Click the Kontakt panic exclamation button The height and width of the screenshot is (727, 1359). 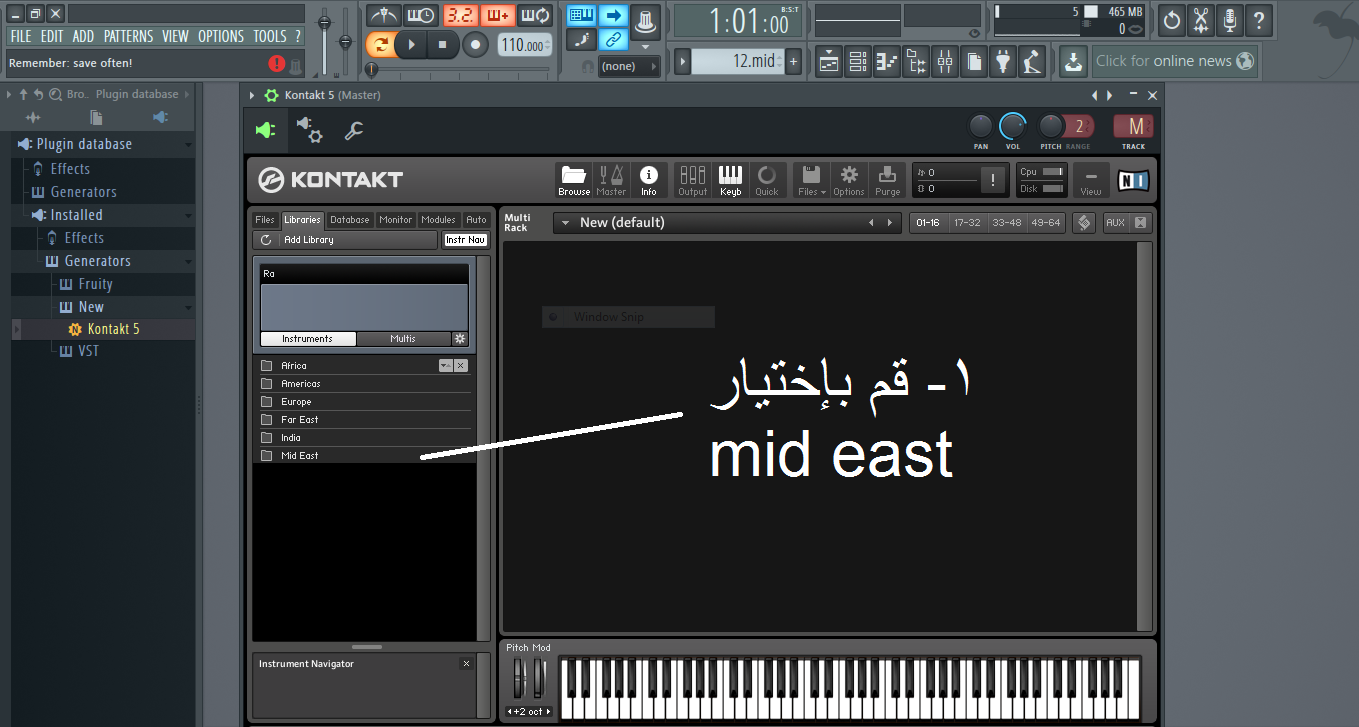pos(992,180)
